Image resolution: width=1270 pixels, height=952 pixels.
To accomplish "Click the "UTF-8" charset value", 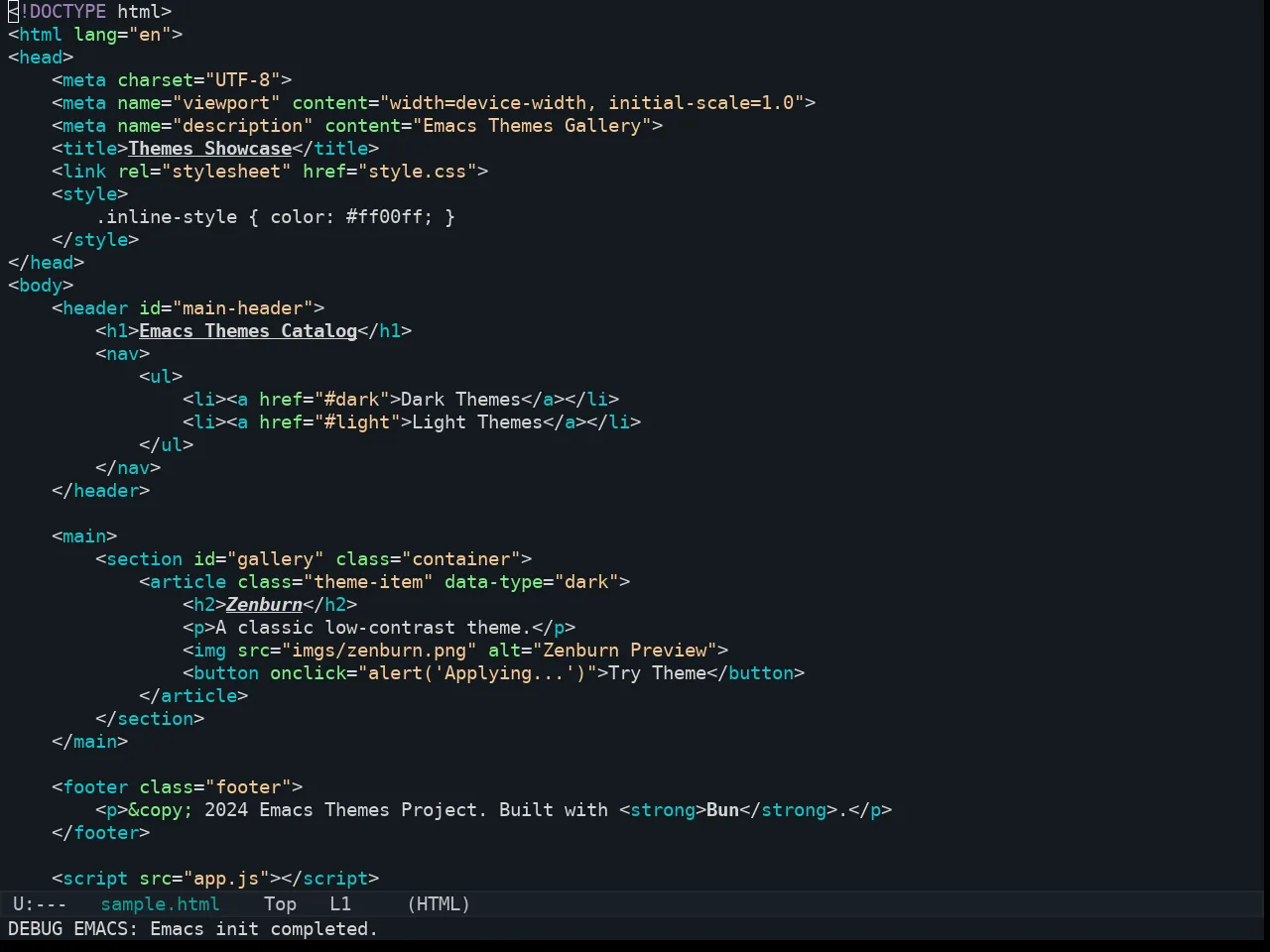I will click(242, 80).
